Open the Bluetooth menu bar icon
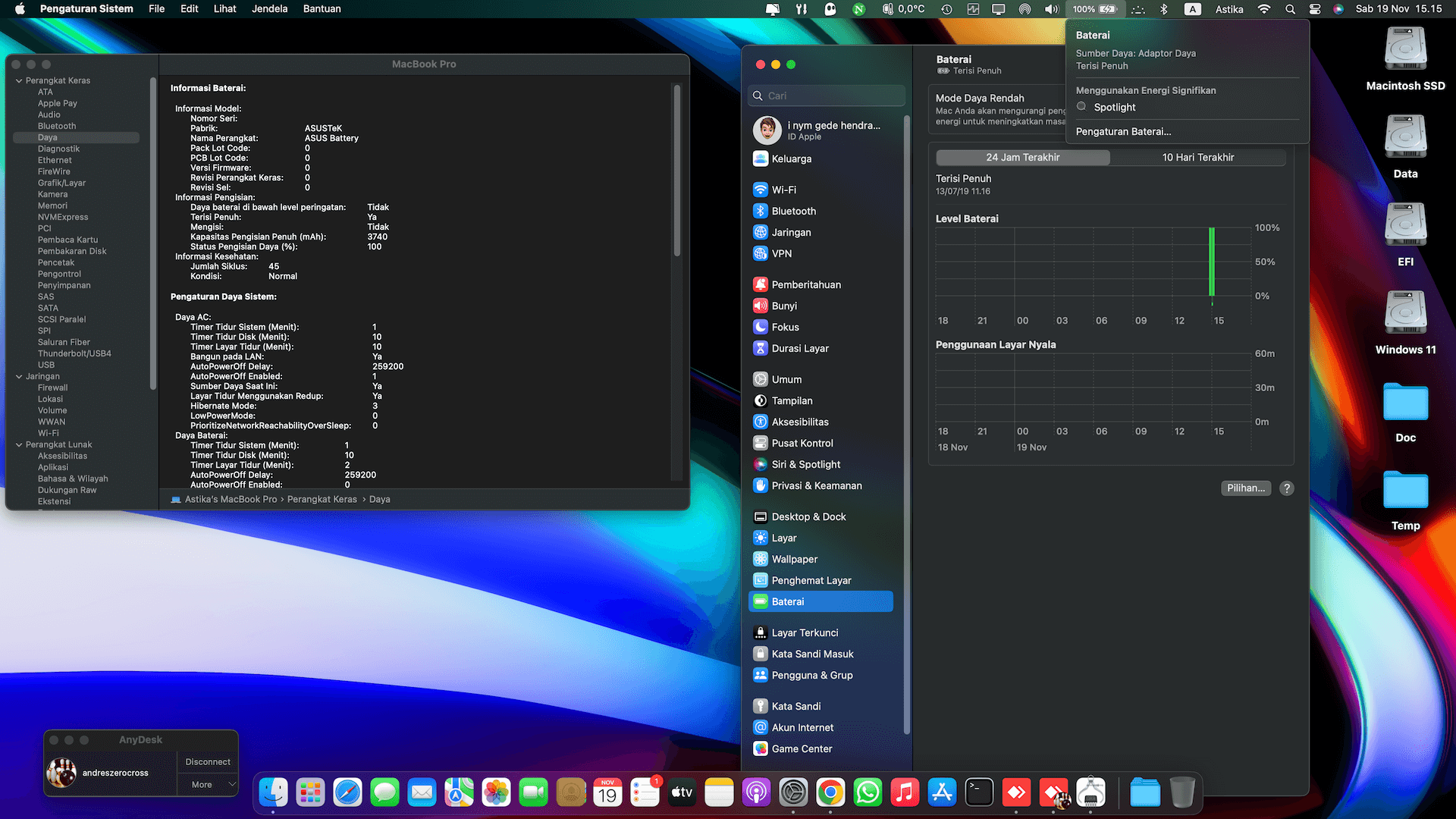This screenshot has height=819, width=1456. pyautogui.click(x=1164, y=9)
